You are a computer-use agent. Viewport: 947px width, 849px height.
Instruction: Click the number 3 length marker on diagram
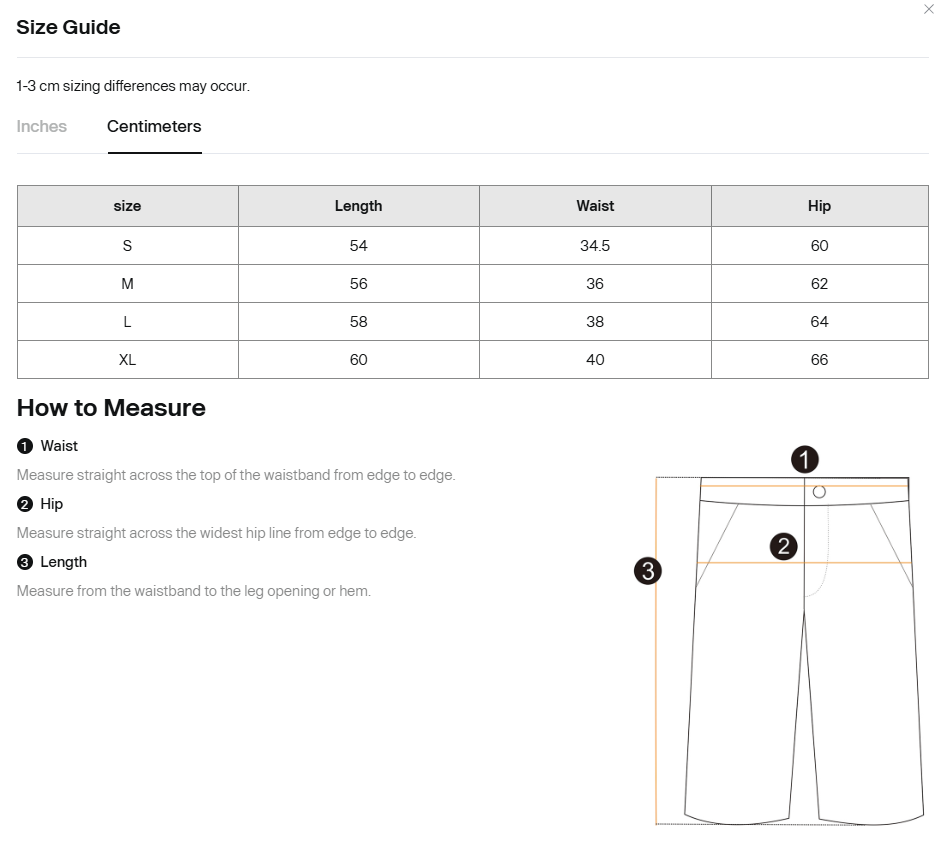click(x=647, y=571)
